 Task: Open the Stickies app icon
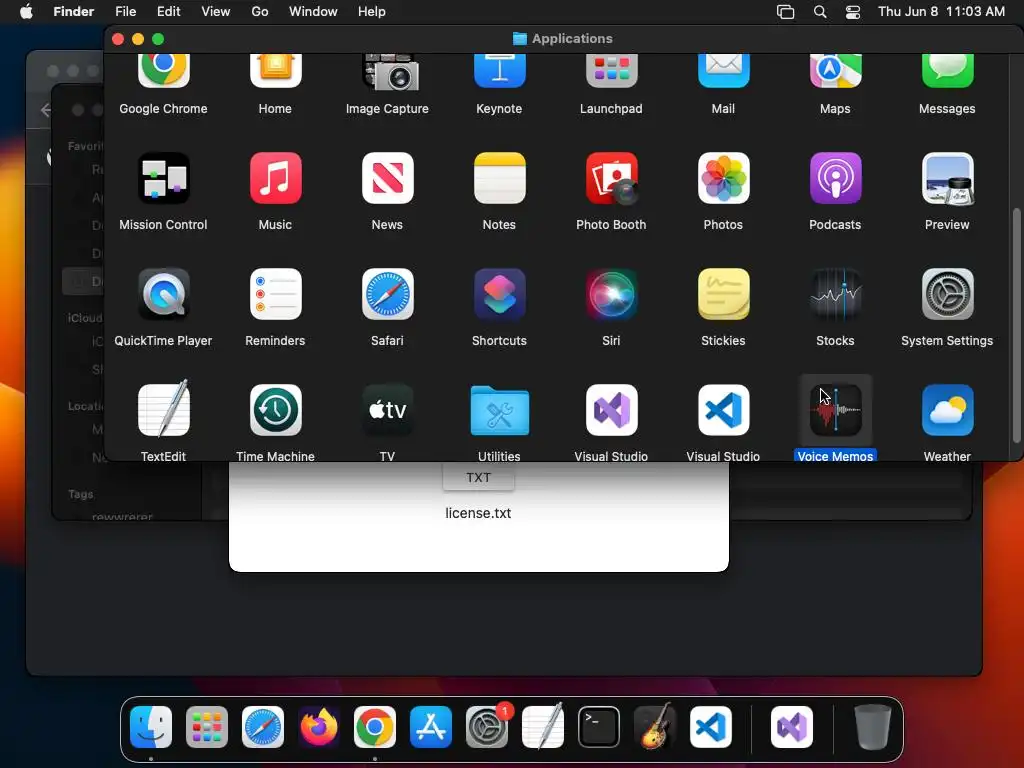(x=723, y=294)
